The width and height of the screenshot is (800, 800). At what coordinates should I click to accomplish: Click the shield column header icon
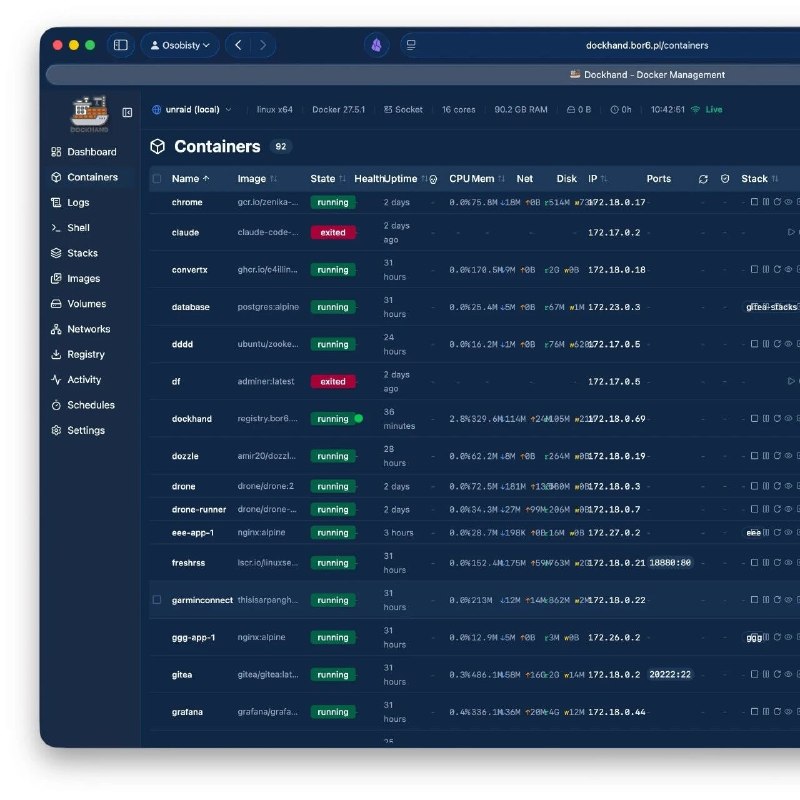click(724, 179)
